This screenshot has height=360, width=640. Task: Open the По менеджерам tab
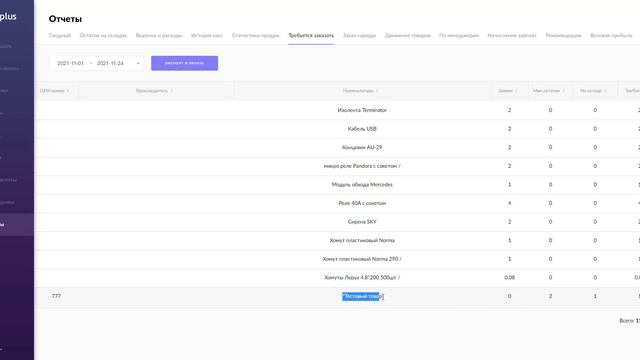click(459, 36)
